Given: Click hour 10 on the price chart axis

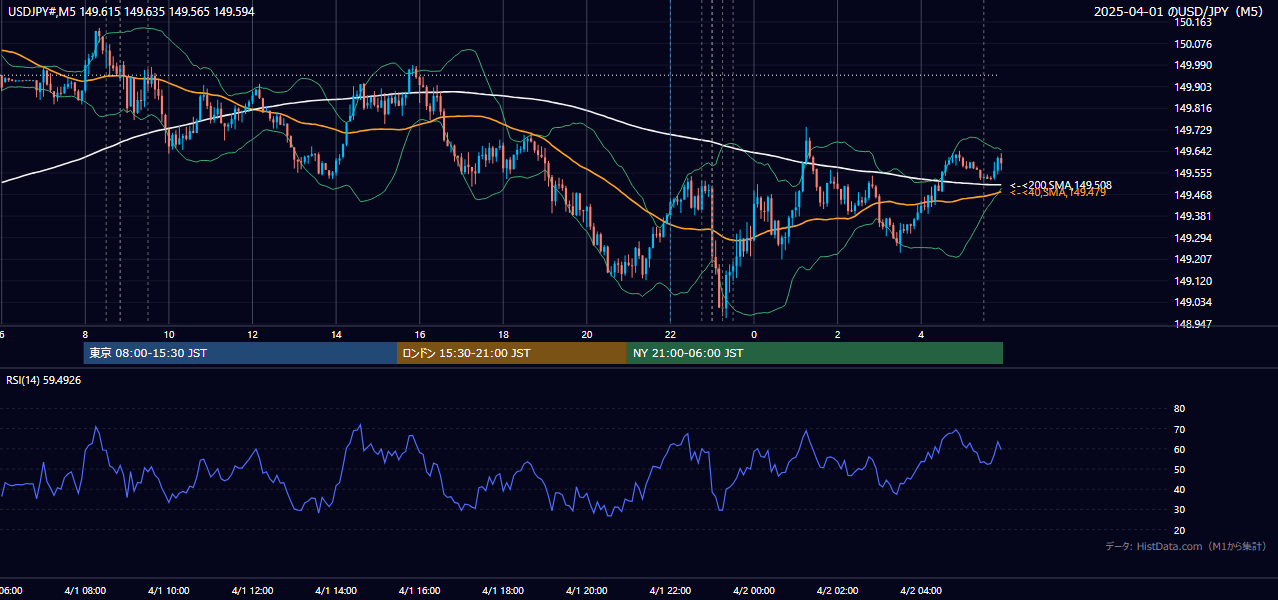Looking at the screenshot, I should (x=169, y=334).
